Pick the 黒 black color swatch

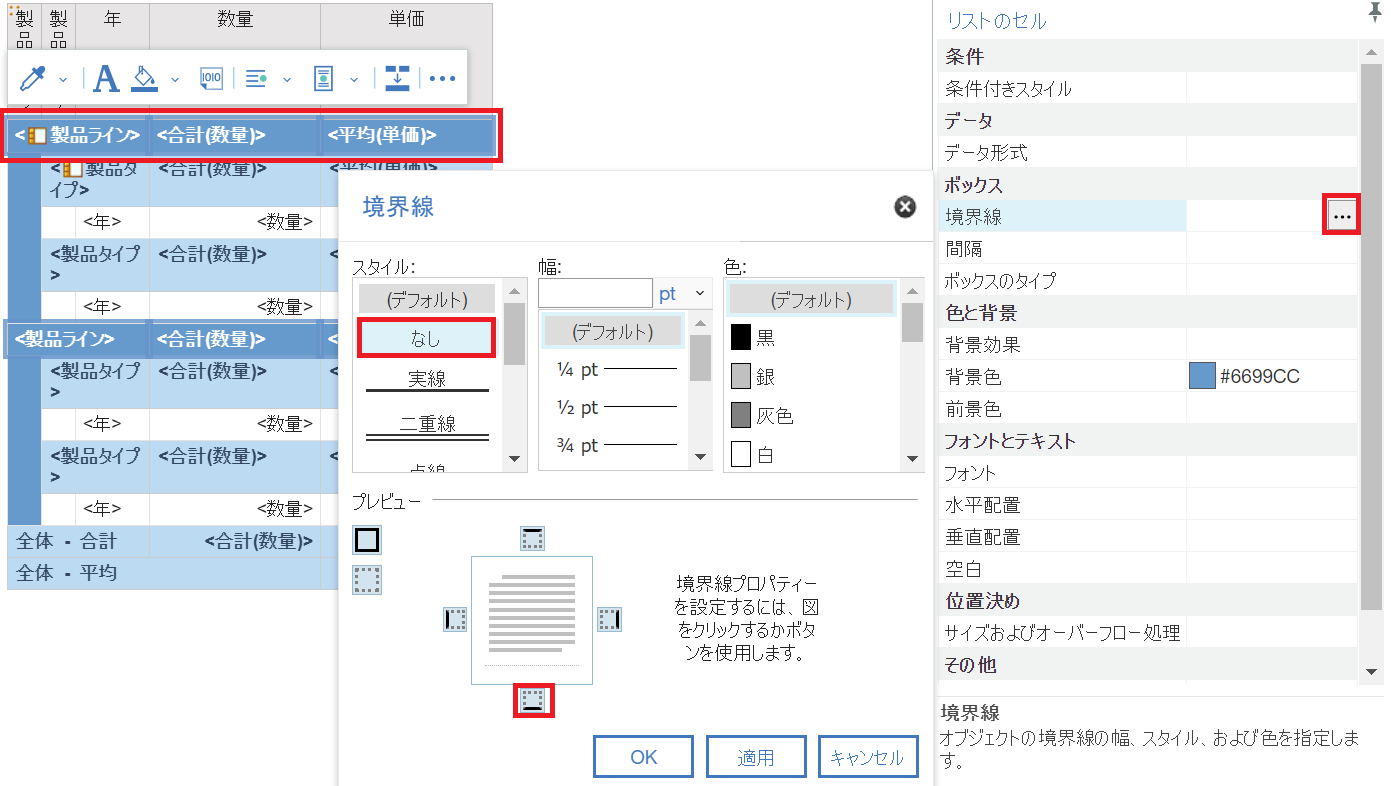pos(741,337)
